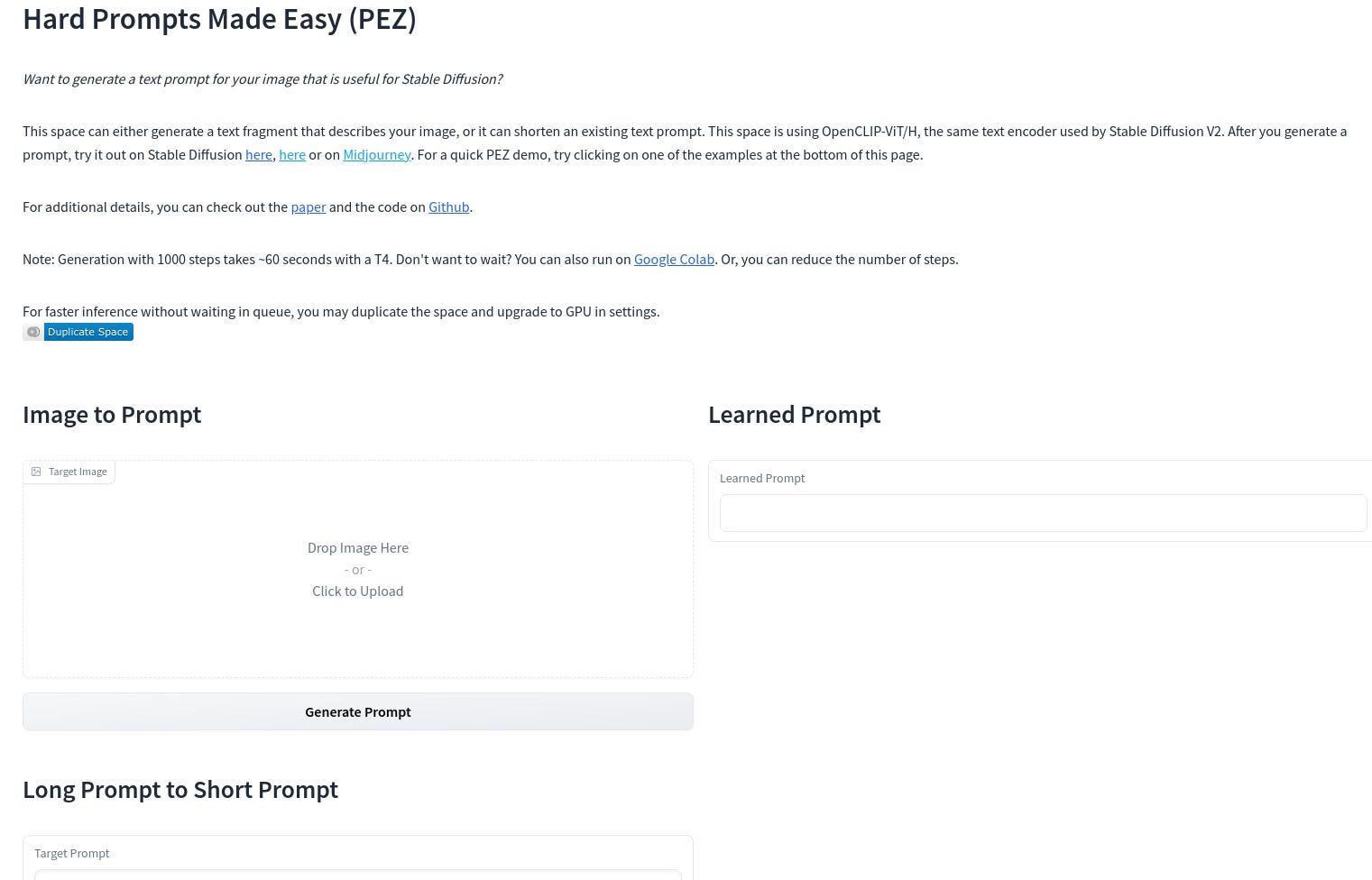Viewport: 1372px width, 880px height.
Task: Open the Github code link
Action: click(448, 206)
